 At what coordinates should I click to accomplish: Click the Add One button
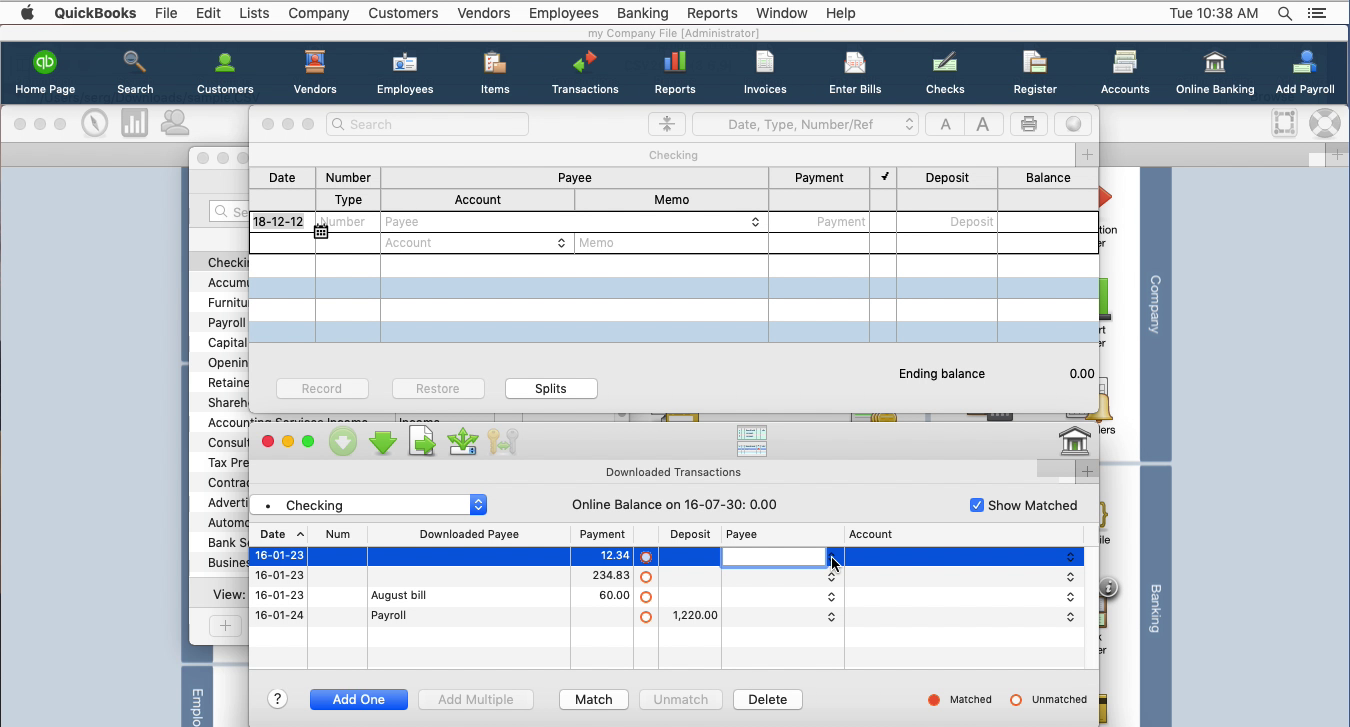pos(359,700)
